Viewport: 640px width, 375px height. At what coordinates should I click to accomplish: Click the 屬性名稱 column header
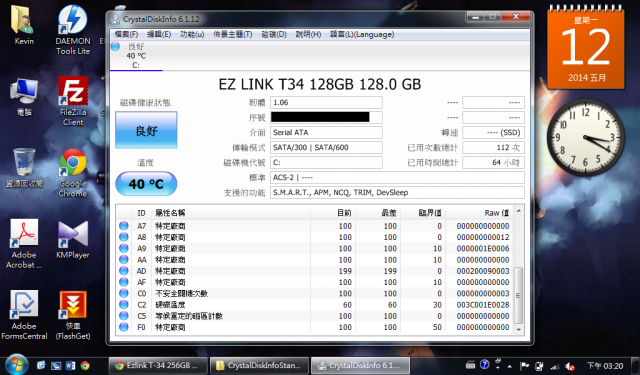(x=231, y=213)
